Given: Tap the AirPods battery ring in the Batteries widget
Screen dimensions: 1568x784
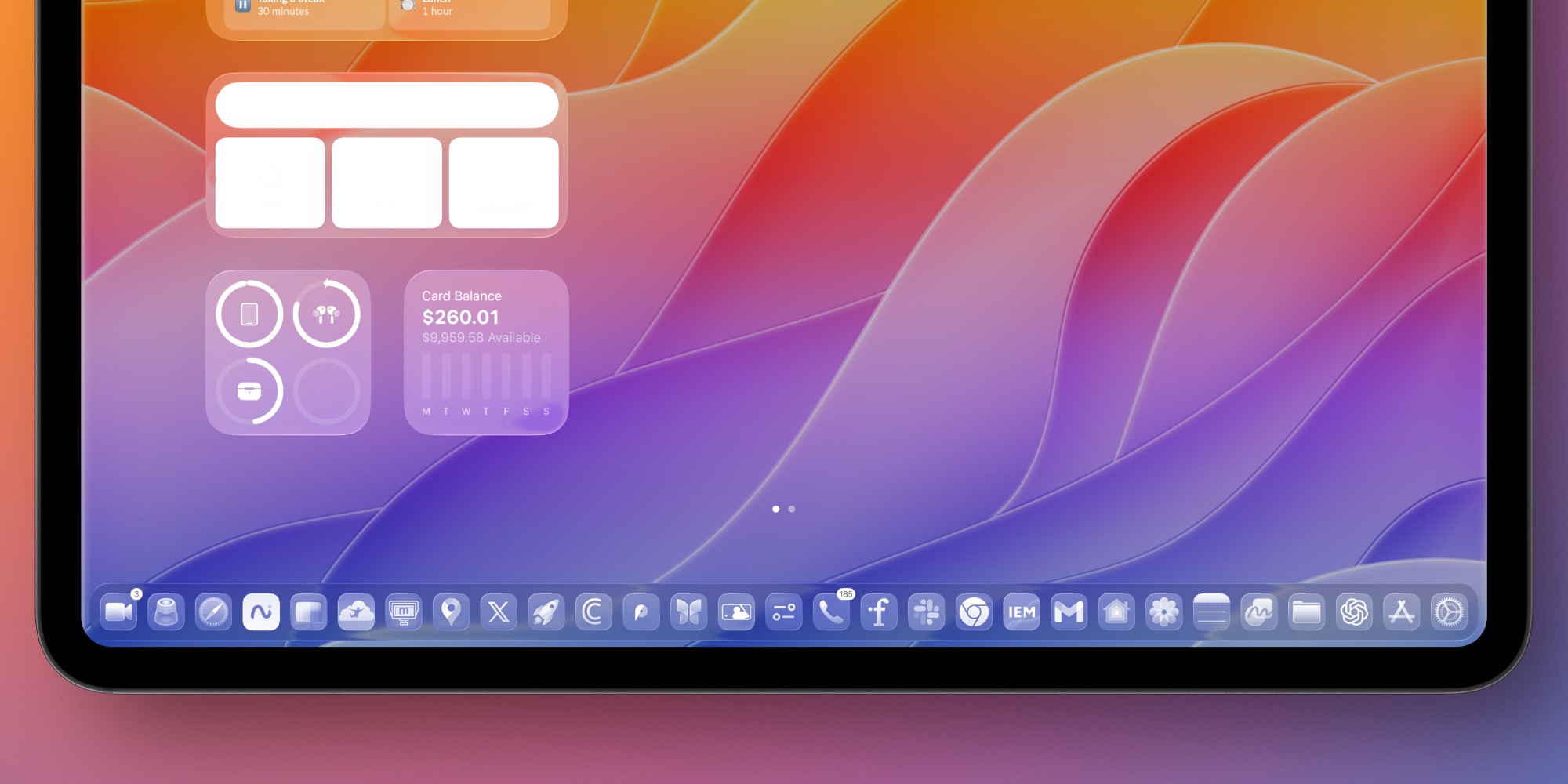Looking at the screenshot, I should tap(327, 314).
